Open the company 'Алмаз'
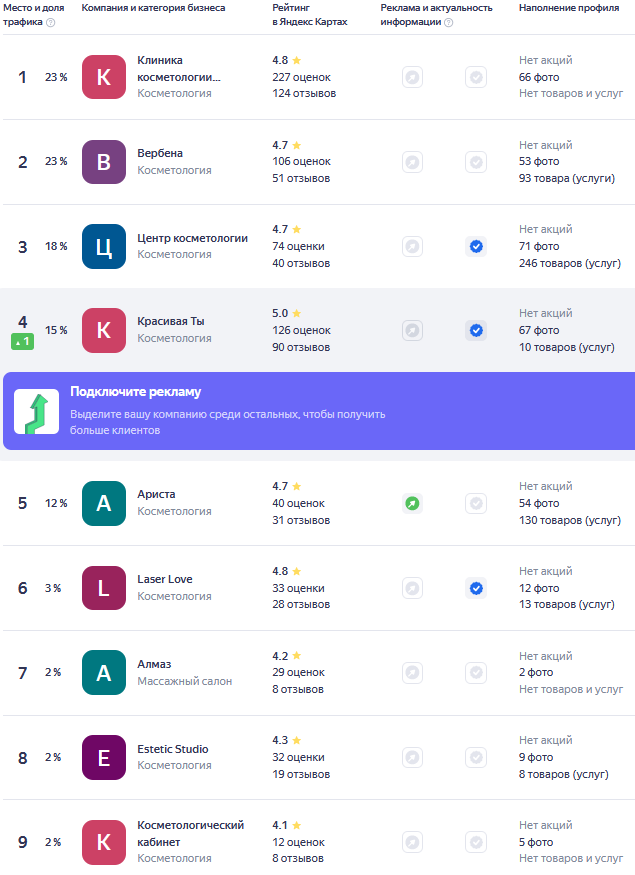Image resolution: width=635 pixels, height=875 pixels. (154, 664)
